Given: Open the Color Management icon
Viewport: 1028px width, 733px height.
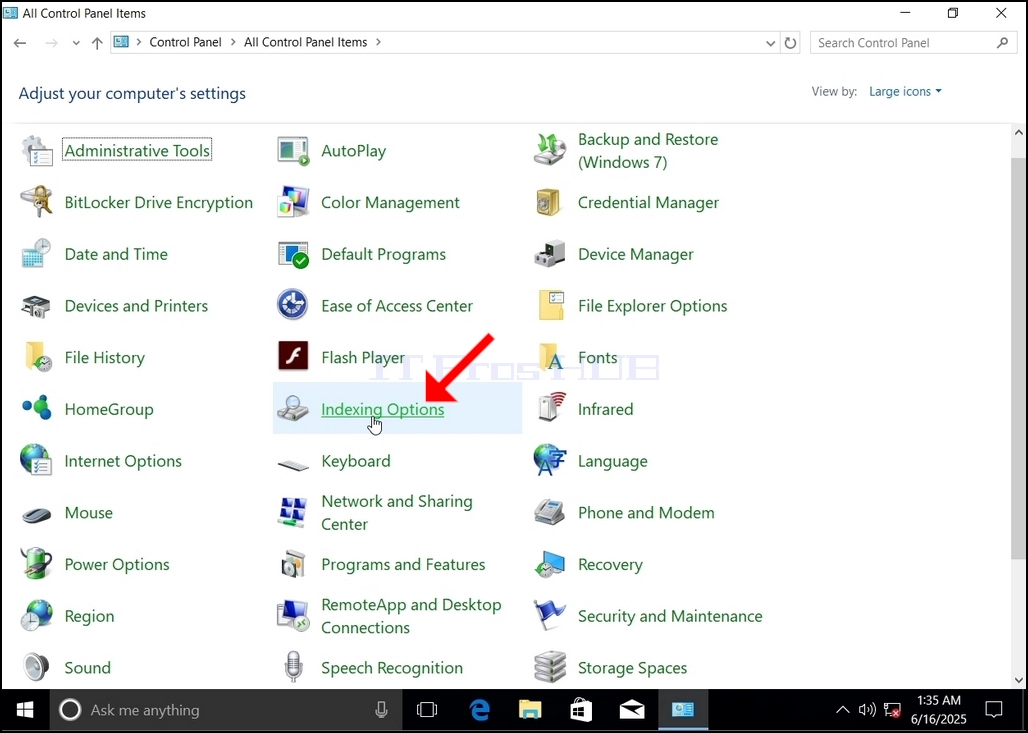Looking at the screenshot, I should [293, 203].
